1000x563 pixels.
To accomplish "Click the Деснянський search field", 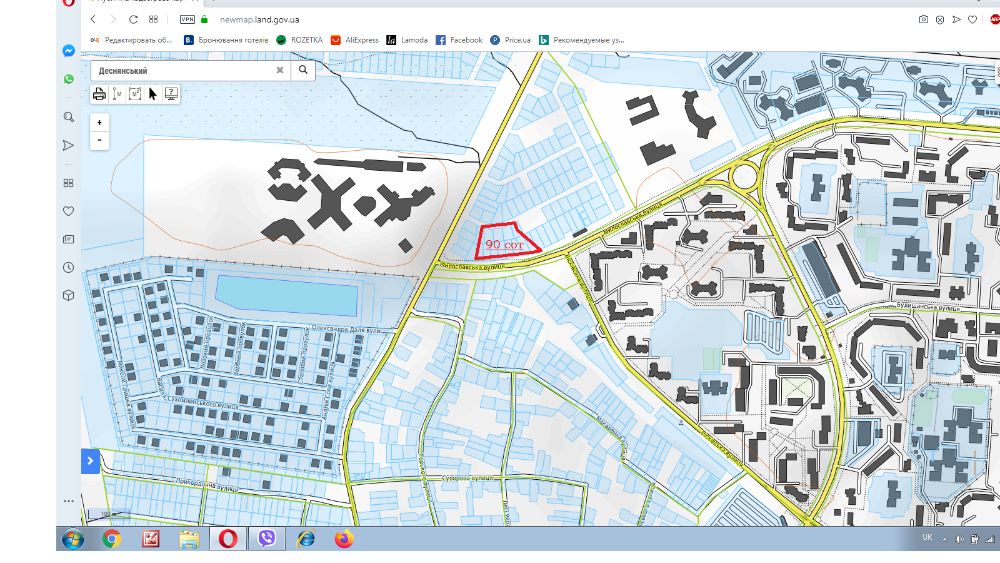I will 185,70.
